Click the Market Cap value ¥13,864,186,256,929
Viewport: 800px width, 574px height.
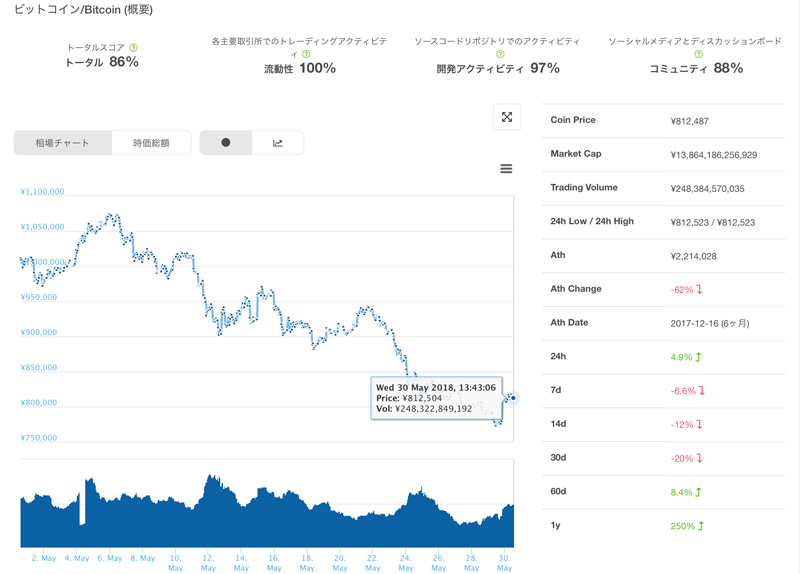[714, 155]
